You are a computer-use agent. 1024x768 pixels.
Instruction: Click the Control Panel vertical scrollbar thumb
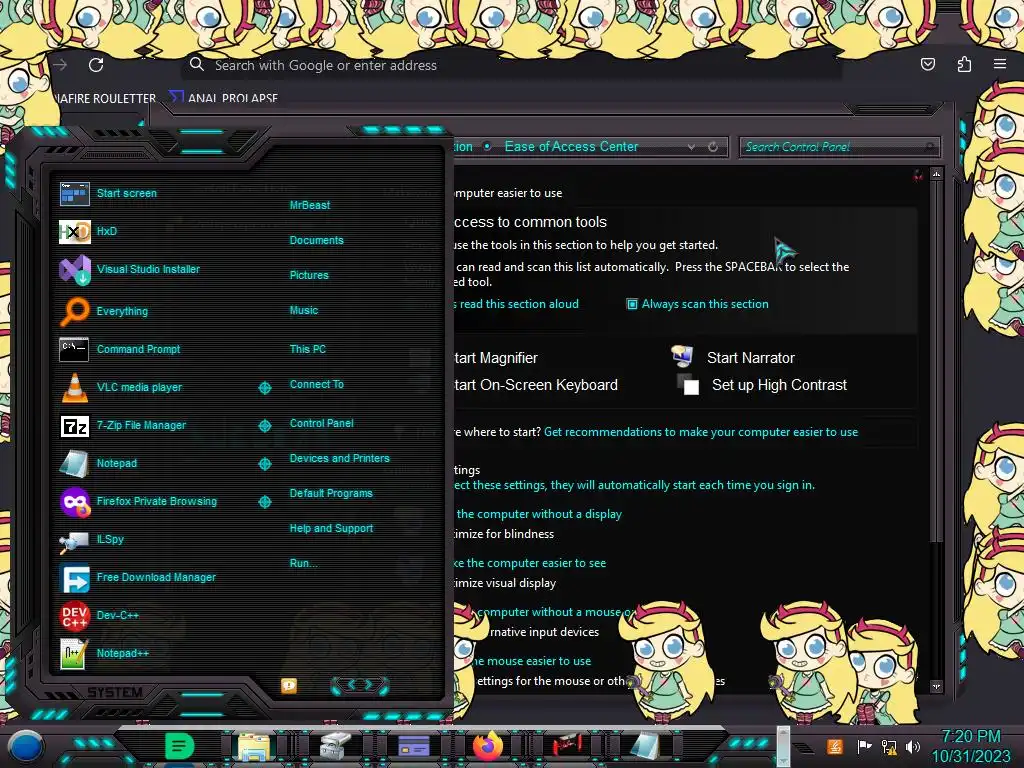click(936, 361)
